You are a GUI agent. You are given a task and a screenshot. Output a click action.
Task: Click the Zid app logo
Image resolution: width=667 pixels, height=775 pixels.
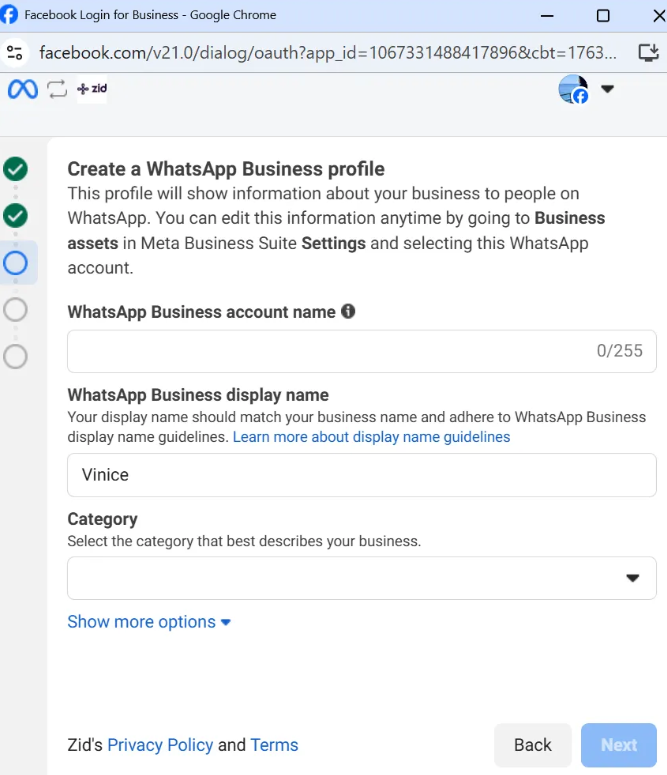tap(92, 89)
